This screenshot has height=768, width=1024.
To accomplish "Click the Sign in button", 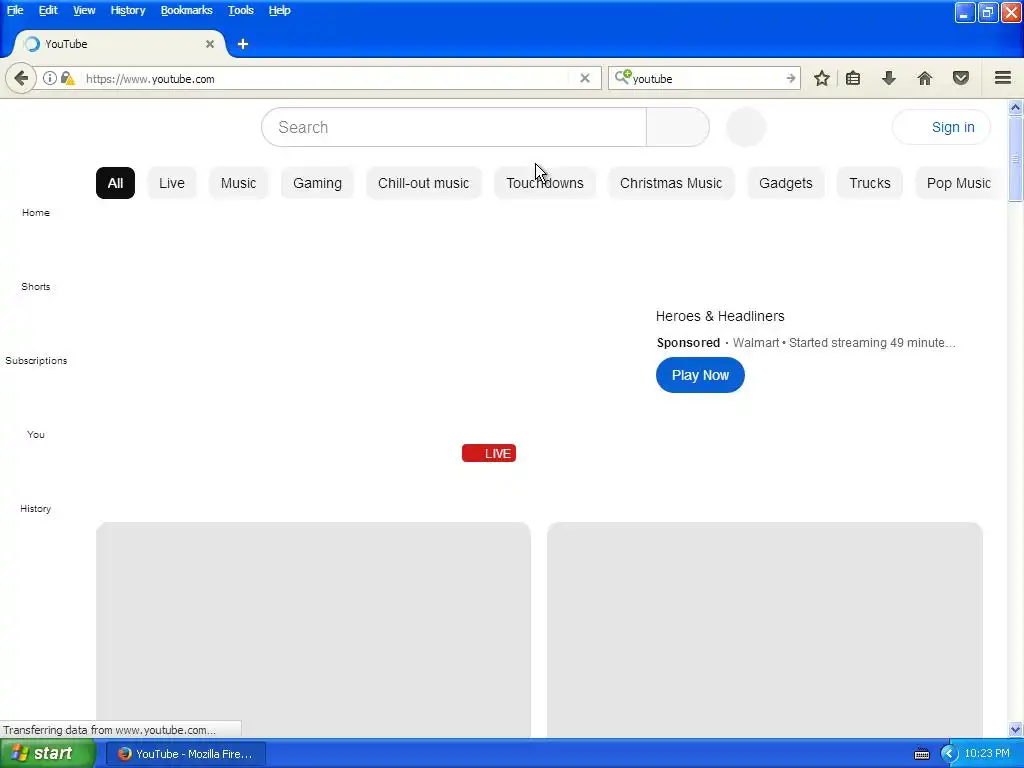I will tap(941, 127).
